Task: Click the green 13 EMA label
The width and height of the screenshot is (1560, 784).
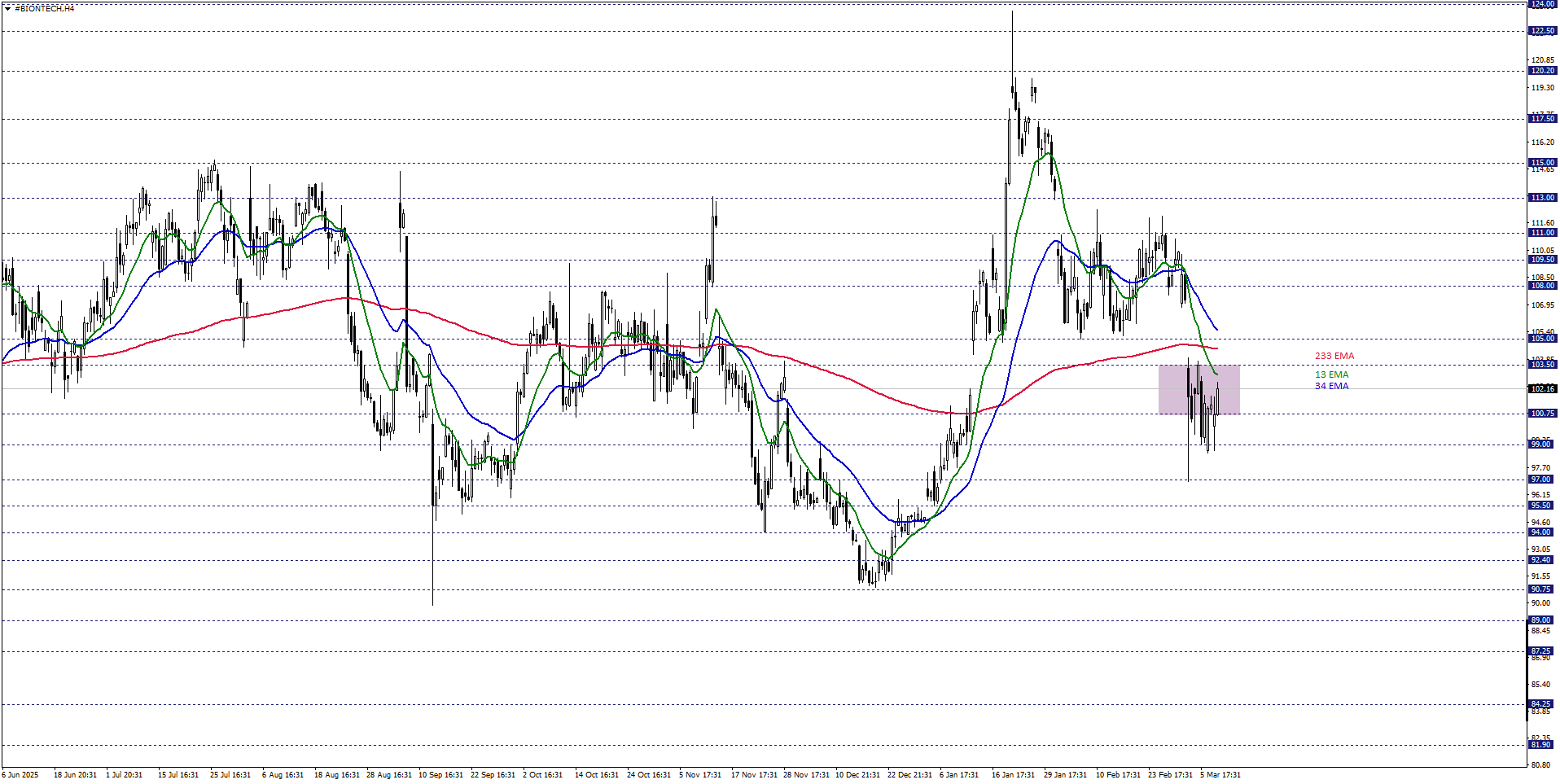Action: [x=1331, y=375]
